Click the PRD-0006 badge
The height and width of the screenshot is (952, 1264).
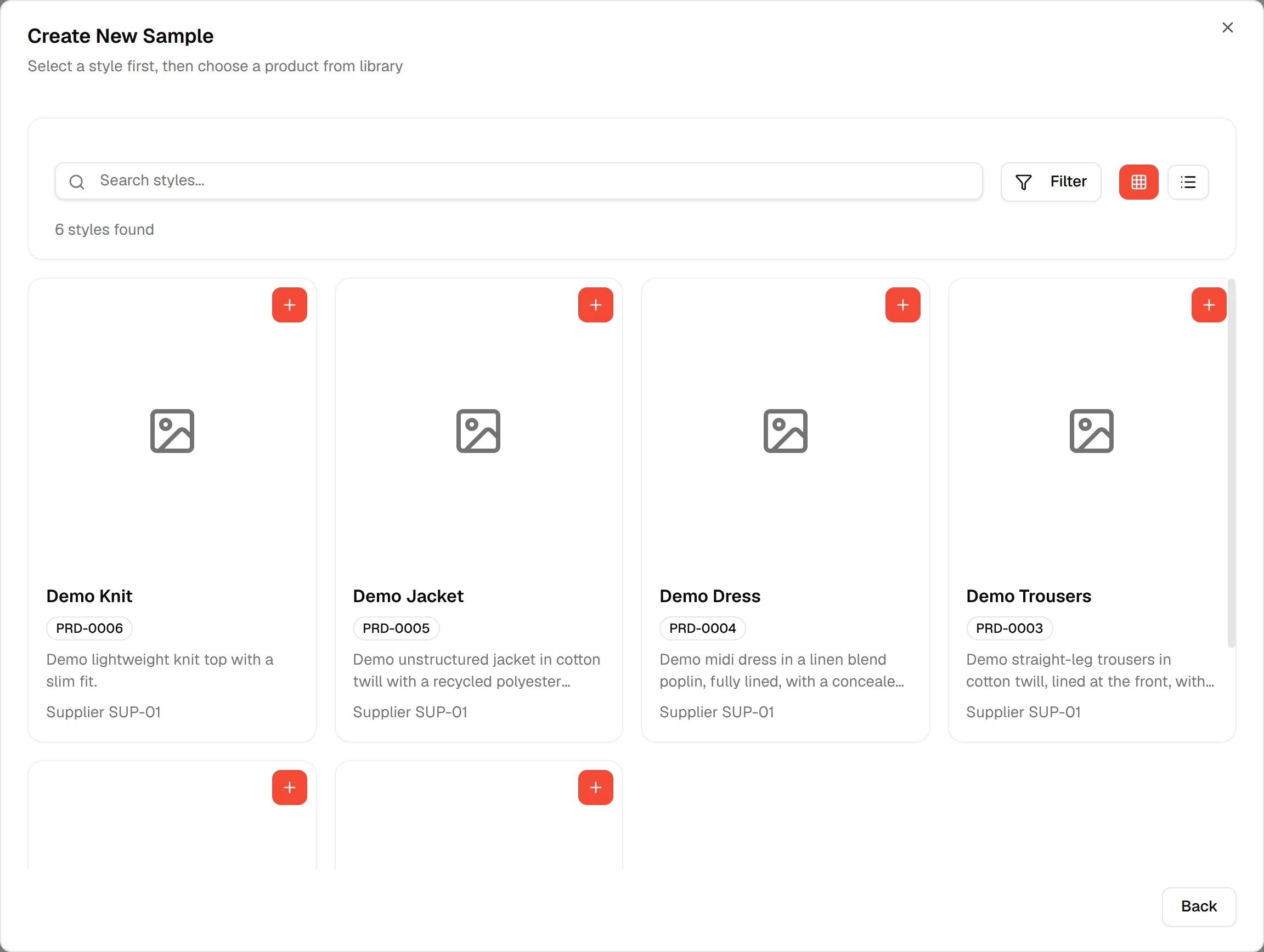click(89, 628)
